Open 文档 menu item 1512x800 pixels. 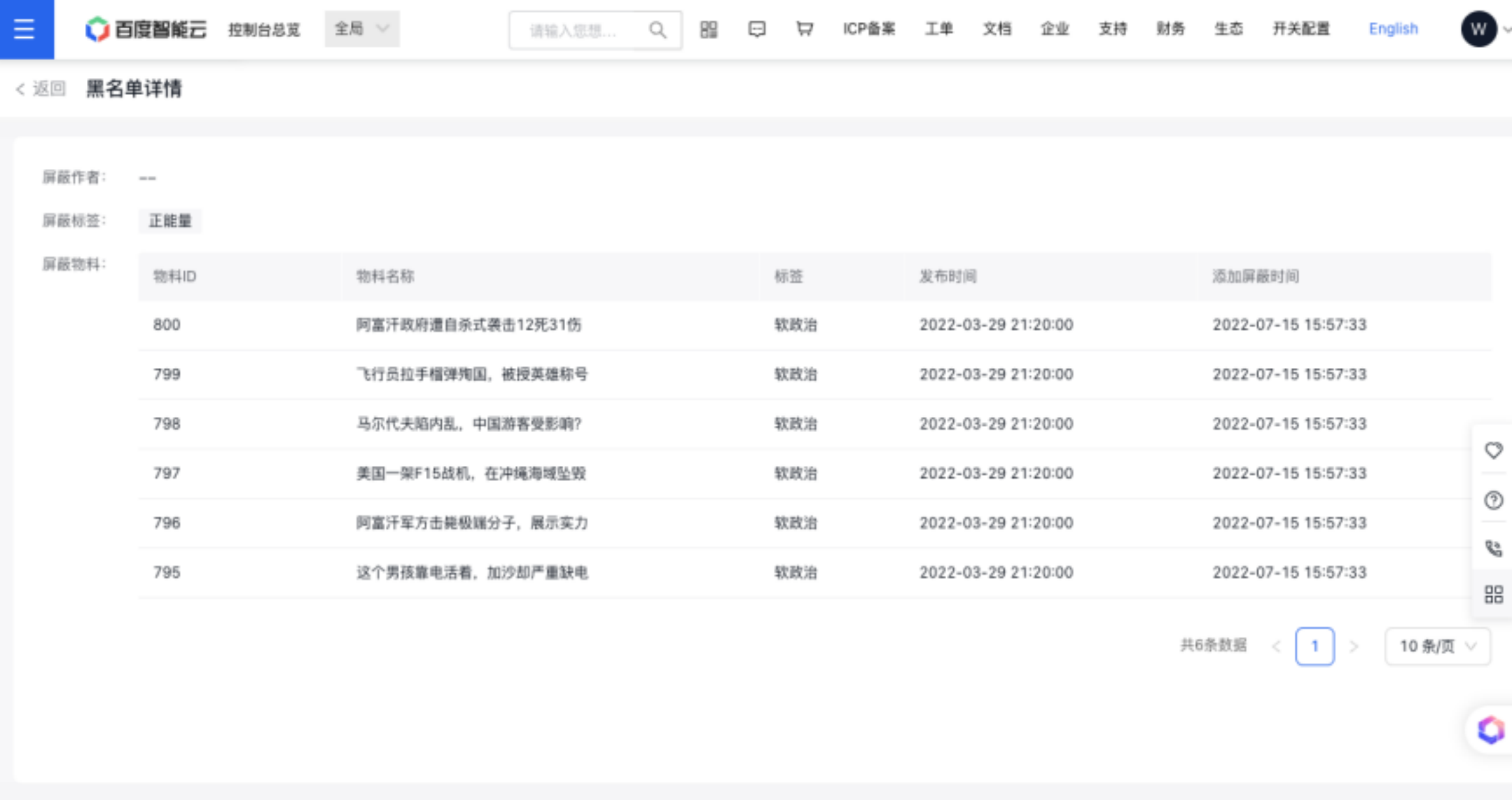click(996, 28)
